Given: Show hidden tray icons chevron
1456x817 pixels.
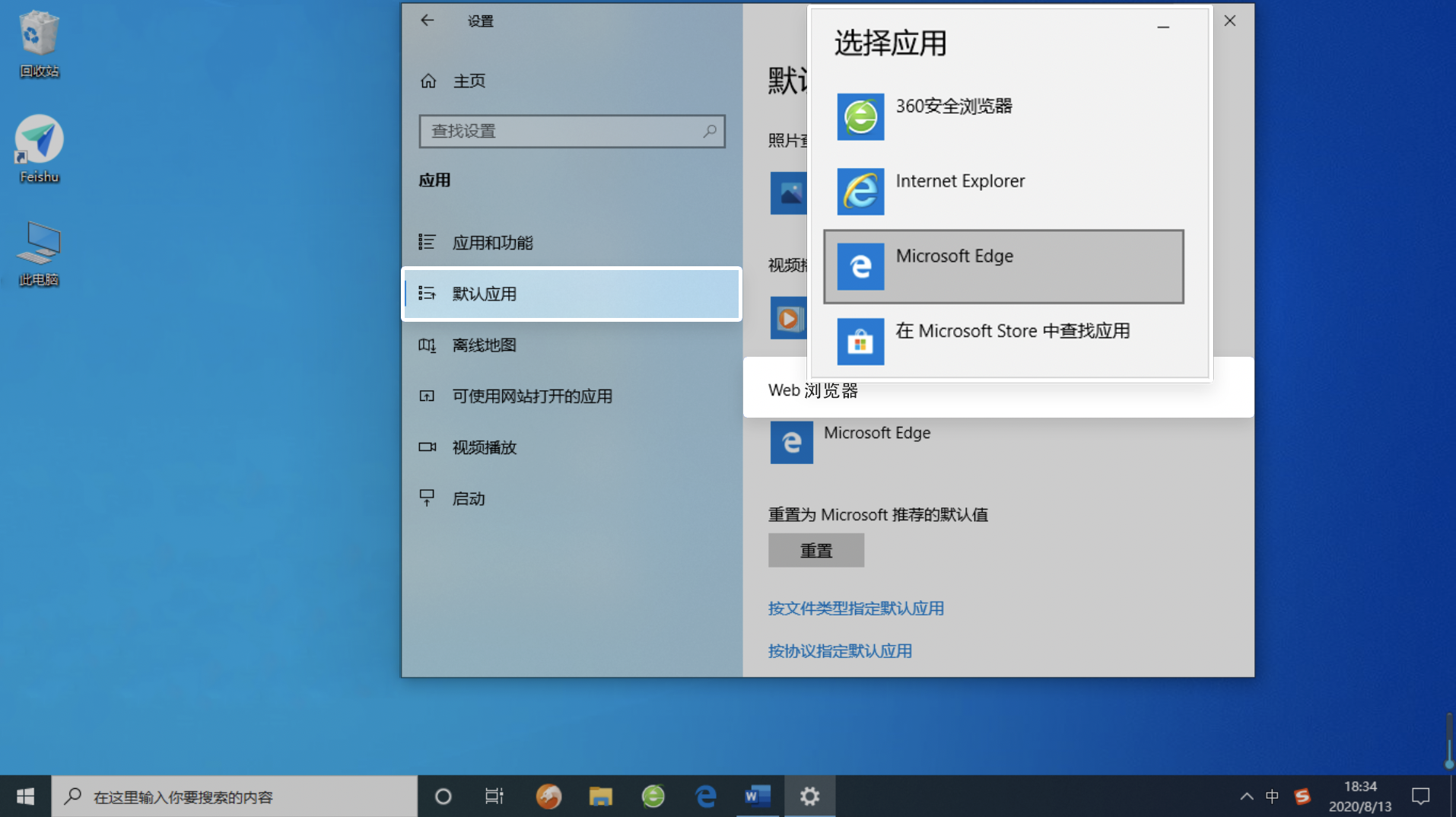Looking at the screenshot, I should point(1246,796).
